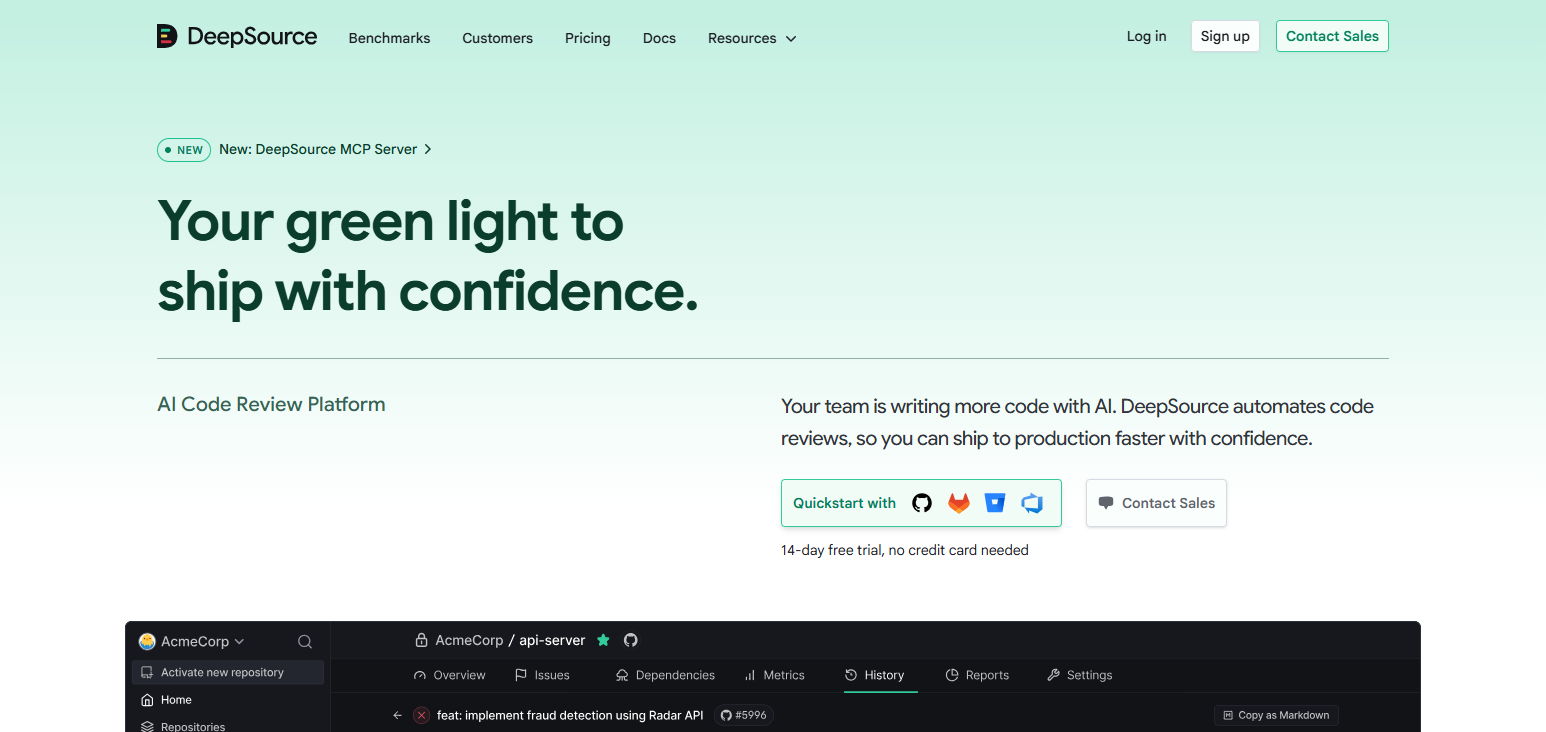Open pull request #5996 badge
Screen dimensions: 1546x732
744,715
